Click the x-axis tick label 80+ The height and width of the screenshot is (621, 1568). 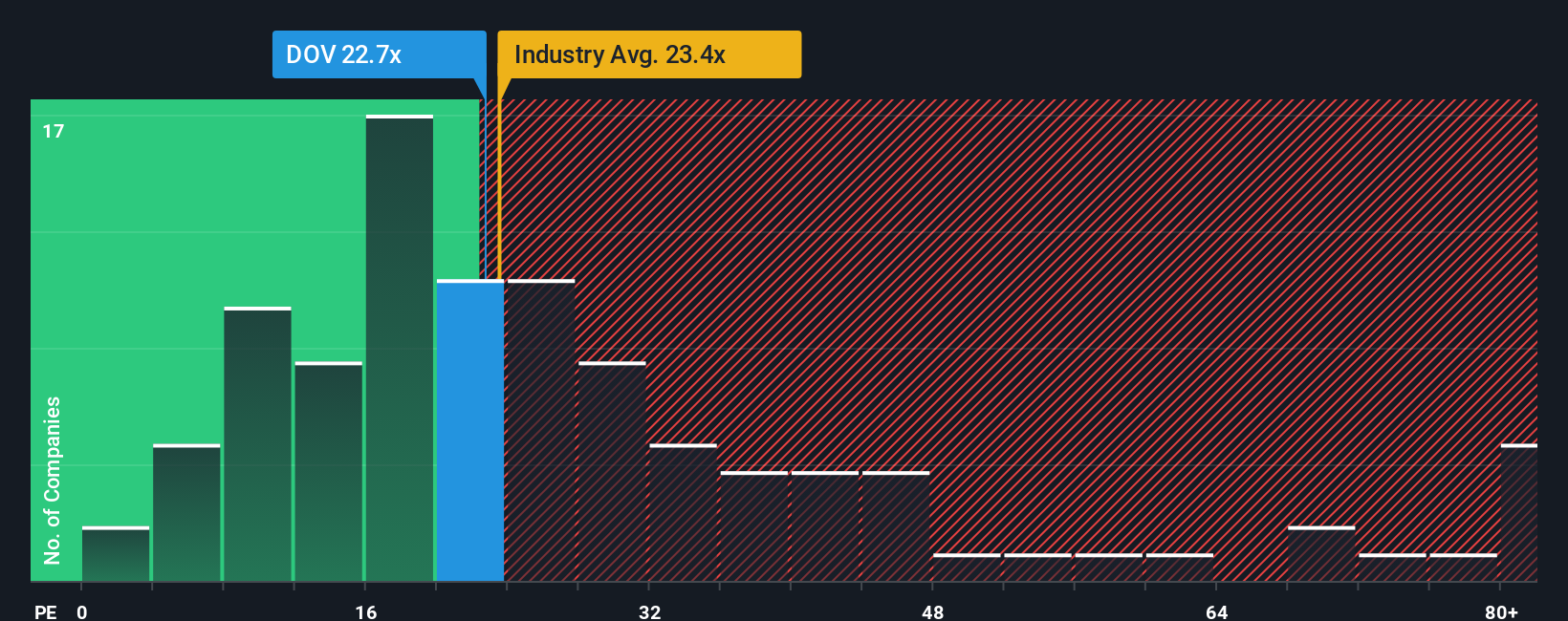click(1501, 611)
